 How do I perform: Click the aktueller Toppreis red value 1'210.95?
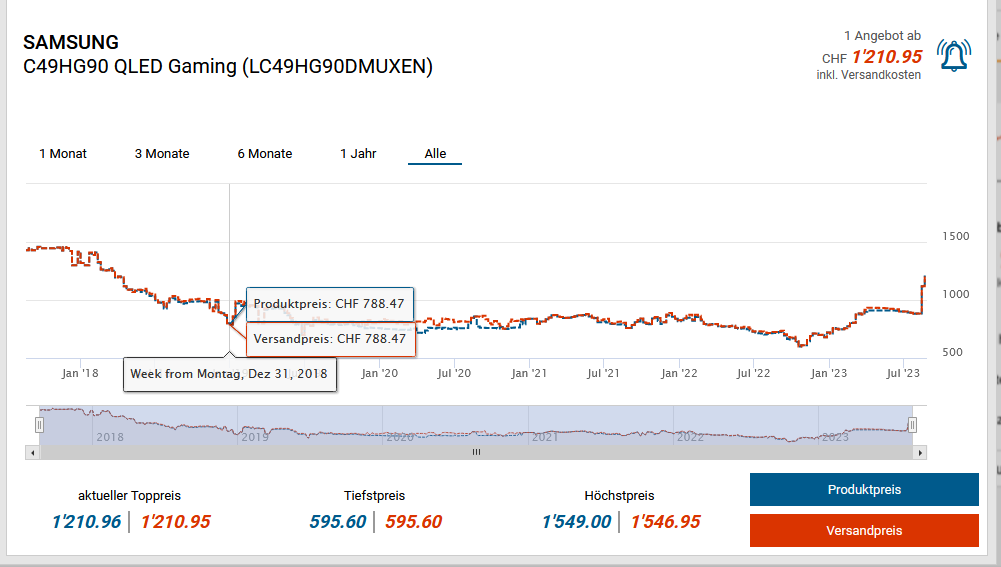176,522
